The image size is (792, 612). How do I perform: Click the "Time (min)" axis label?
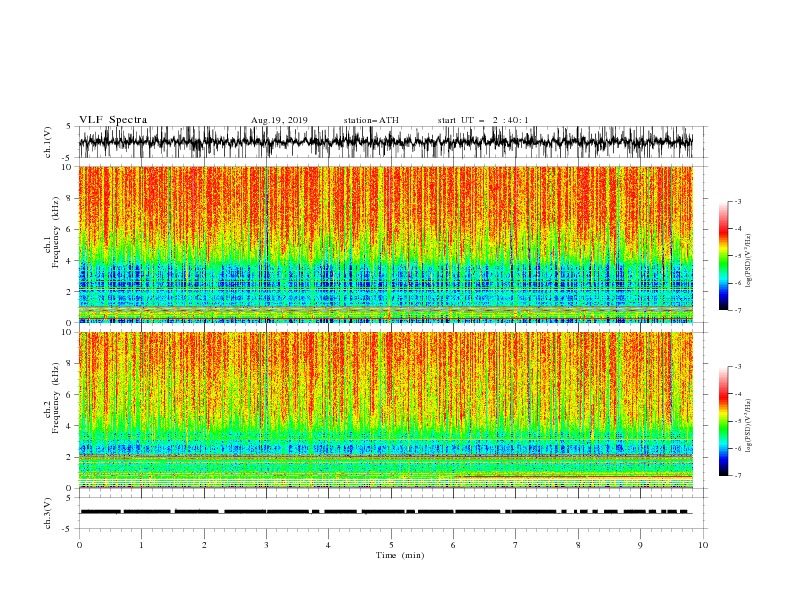(x=400, y=555)
